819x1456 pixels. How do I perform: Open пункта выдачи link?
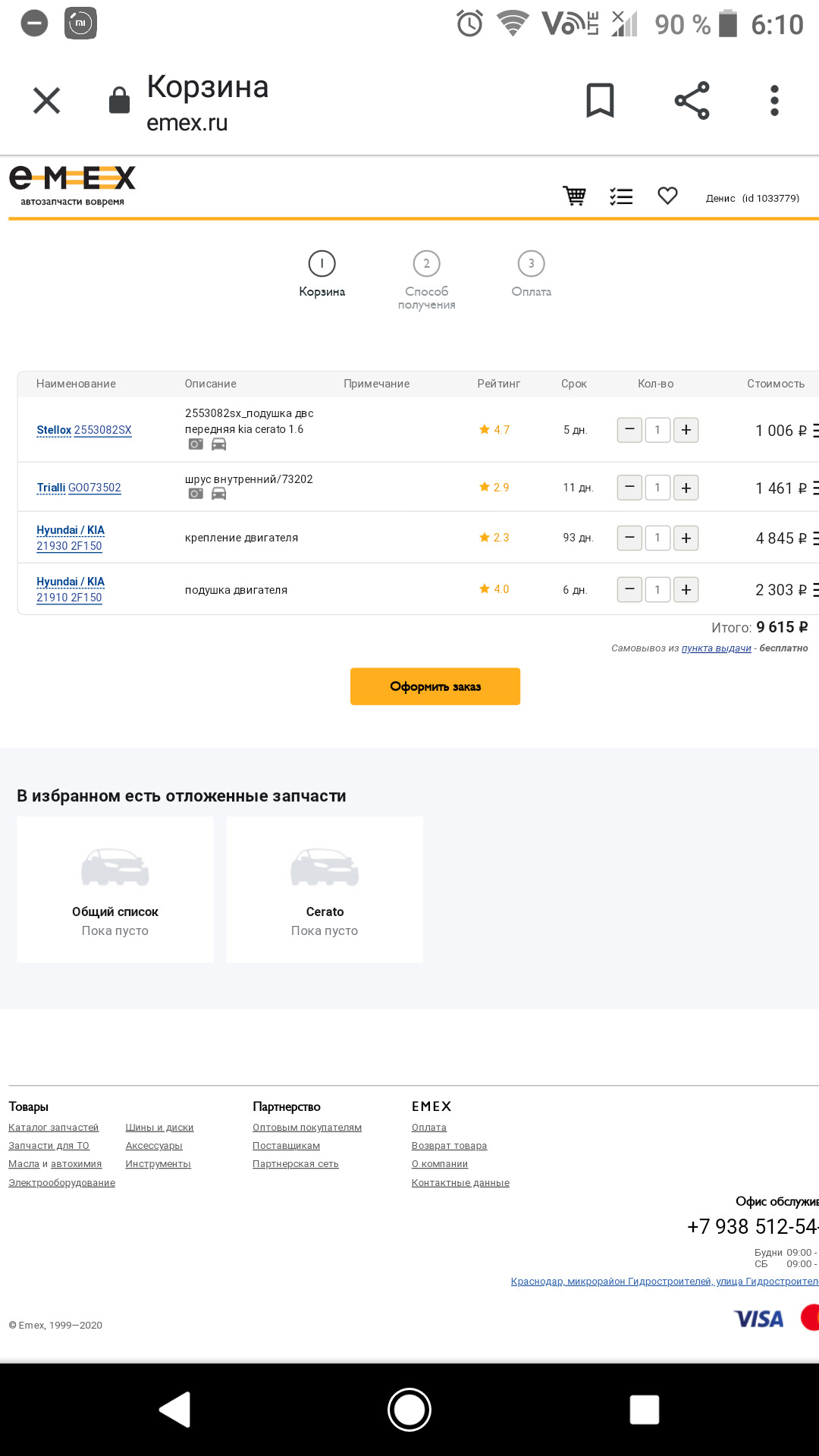pyautogui.click(x=716, y=648)
